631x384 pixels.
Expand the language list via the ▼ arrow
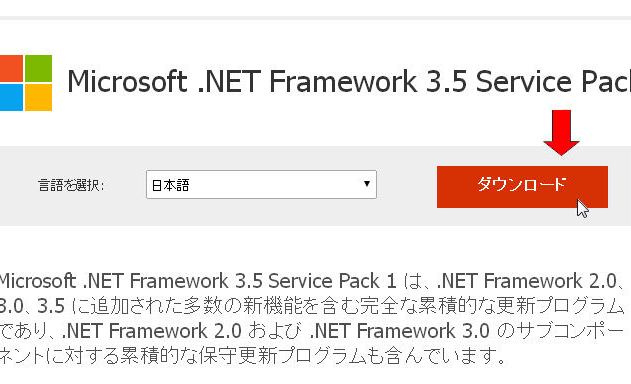tap(367, 184)
